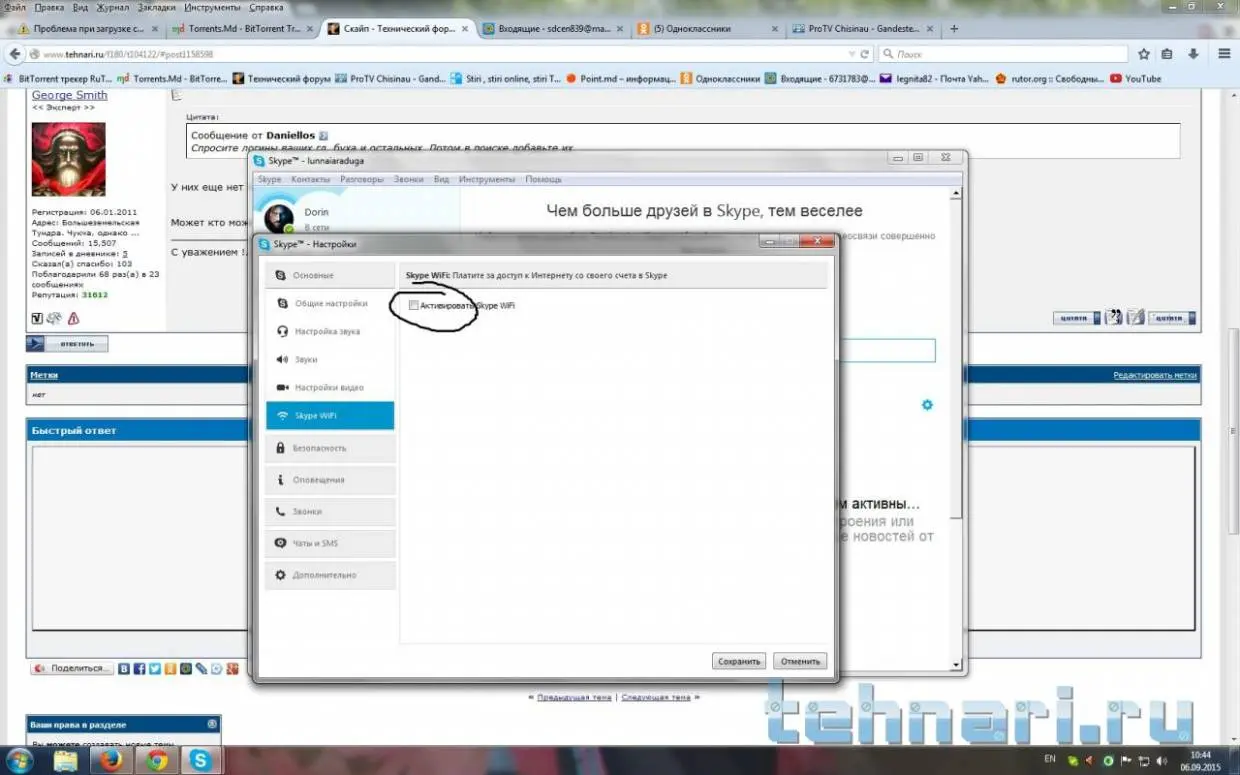Click the 'Сохранить' button in settings
The height and width of the screenshot is (775, 1240).
click(x=740, y=661)
